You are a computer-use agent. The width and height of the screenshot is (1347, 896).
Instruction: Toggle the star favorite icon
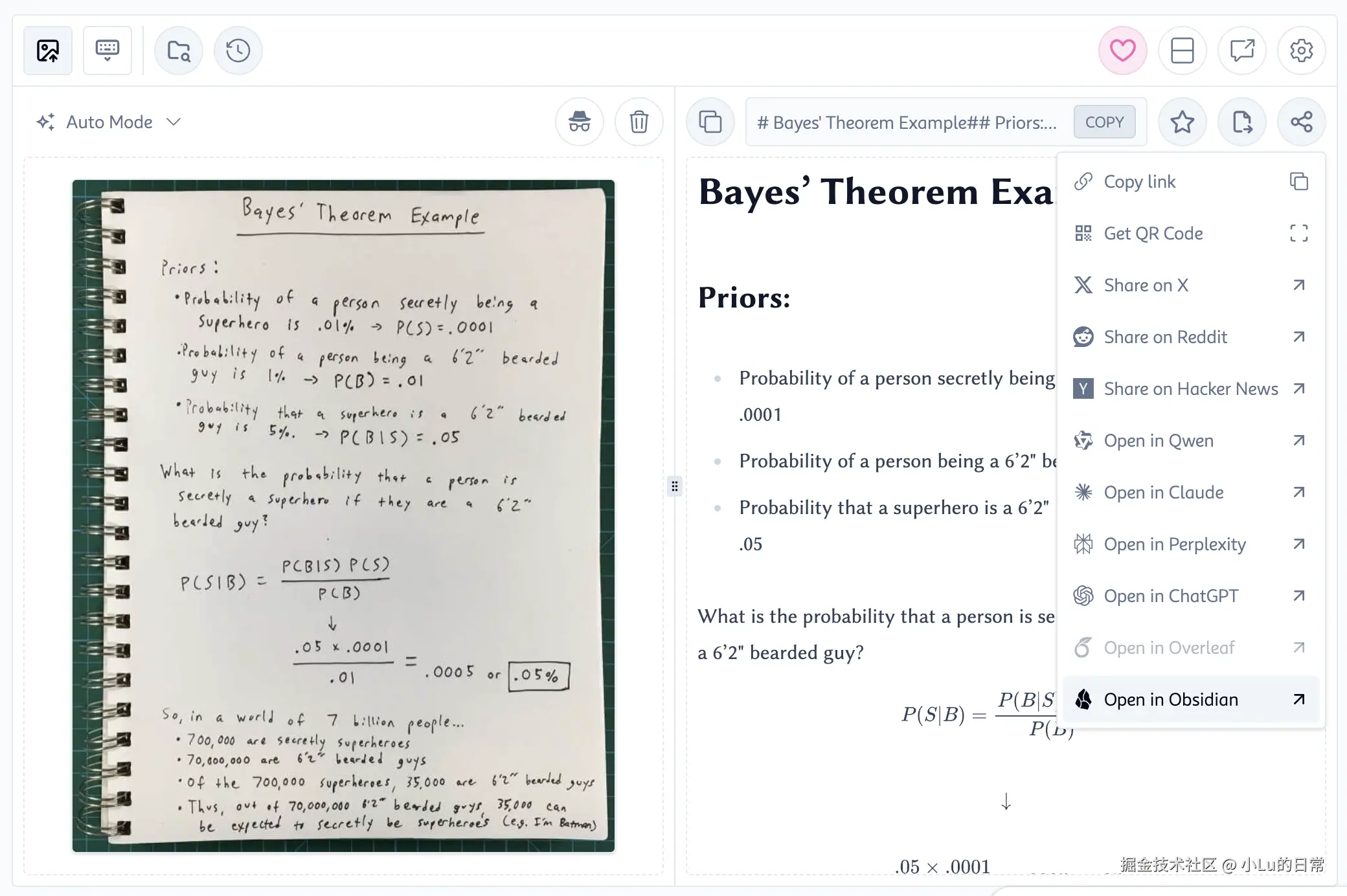click(x=1182, y=122)
